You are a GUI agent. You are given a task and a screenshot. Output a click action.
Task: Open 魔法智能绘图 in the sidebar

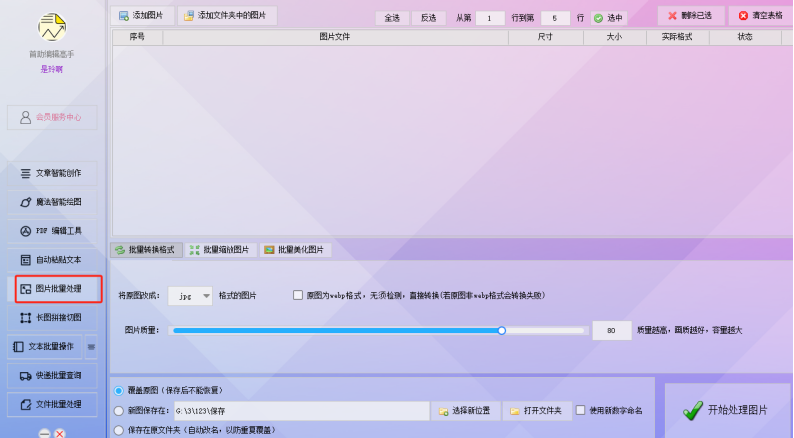52,202
